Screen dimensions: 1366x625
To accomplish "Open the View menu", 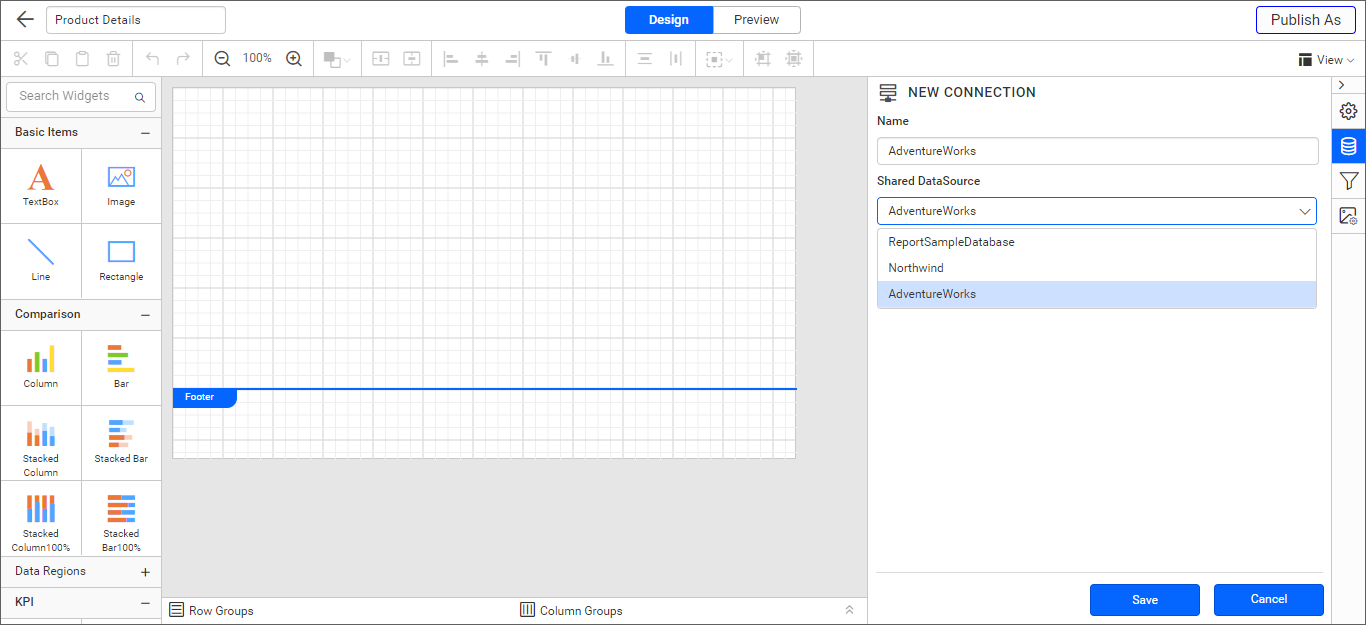I will (x=1327, y=59).
